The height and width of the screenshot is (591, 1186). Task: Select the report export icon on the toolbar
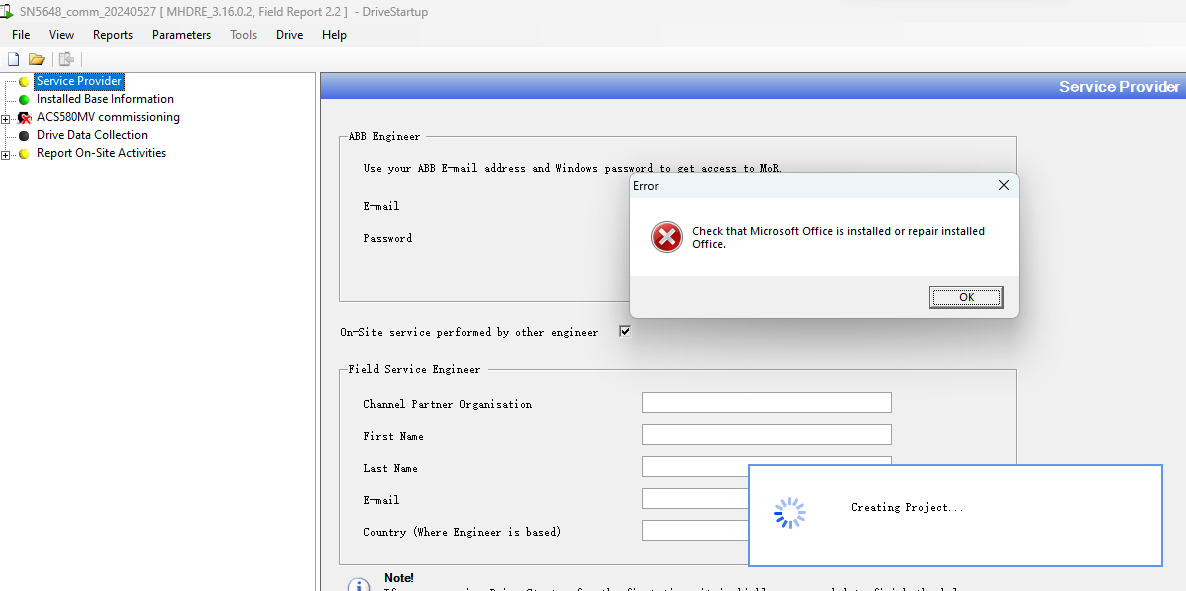(x=66, y=59)
